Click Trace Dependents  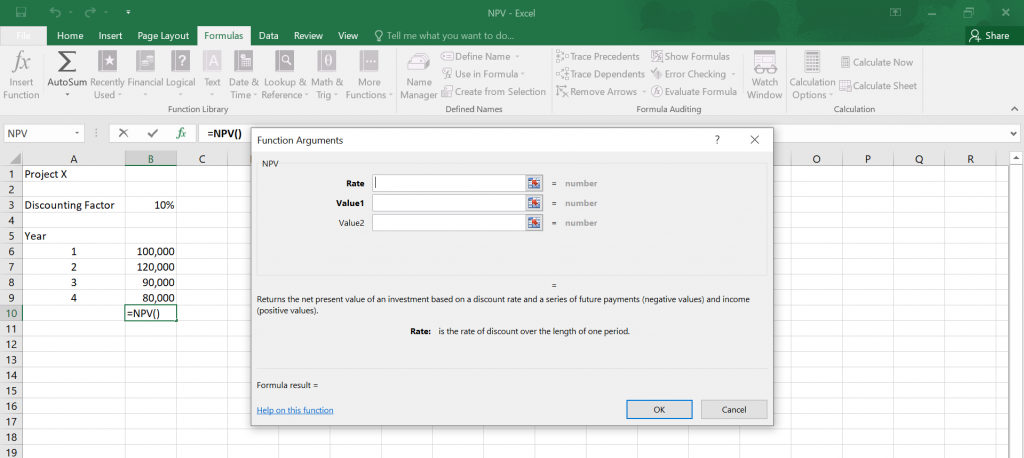[x=600, y=74]
